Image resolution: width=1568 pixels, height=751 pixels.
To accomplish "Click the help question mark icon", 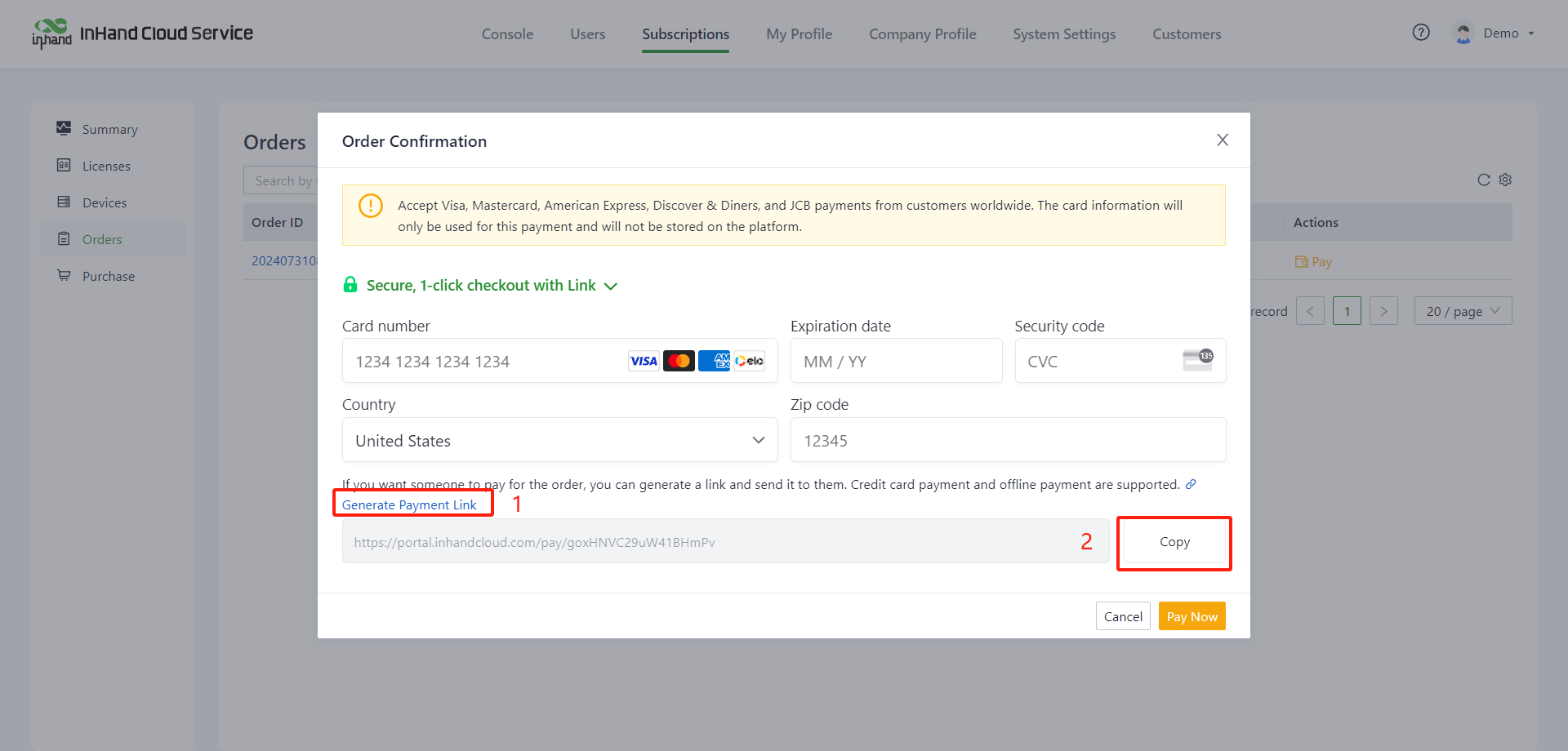I will [1421, 33].
